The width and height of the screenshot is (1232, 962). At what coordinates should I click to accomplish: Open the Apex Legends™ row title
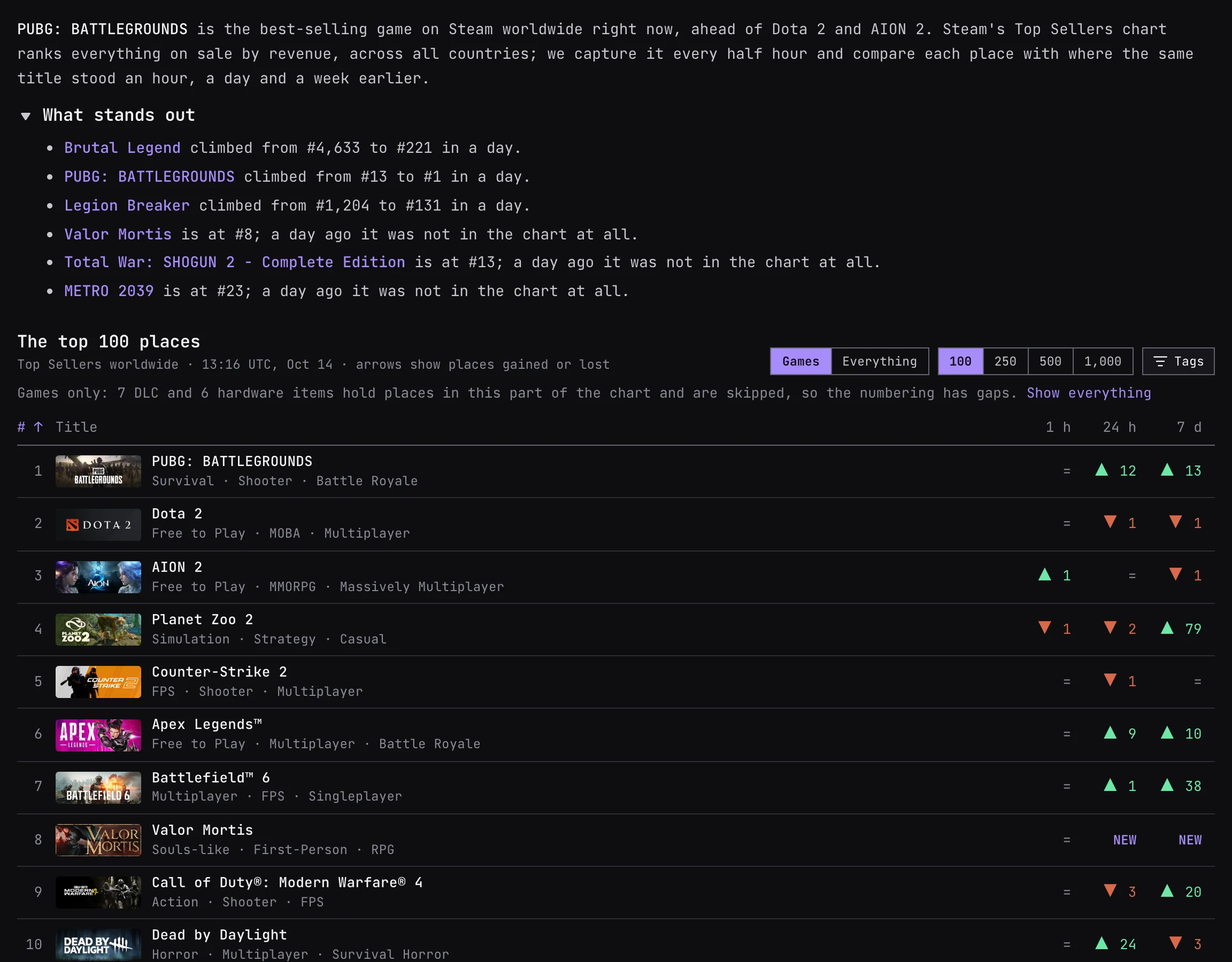point(207,724)
